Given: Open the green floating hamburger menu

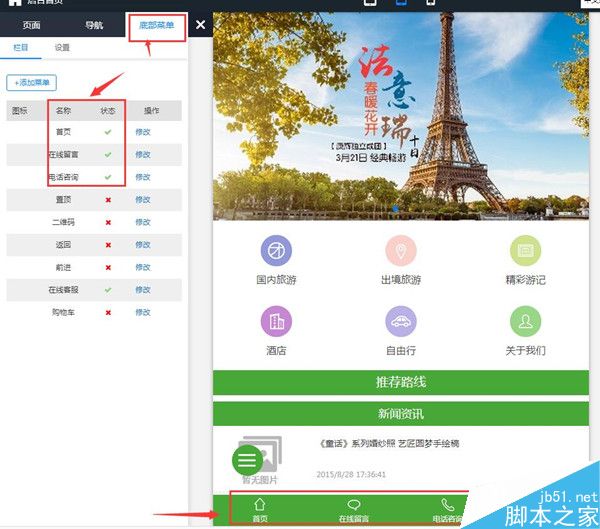Looking at the screenshot, I should pyautogui.click(x=248, y=460).
